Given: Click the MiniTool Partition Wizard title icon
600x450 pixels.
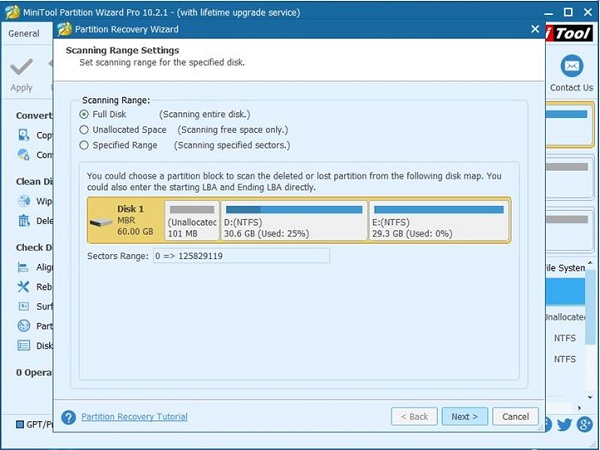Looking at the screenshot, I should point(12,12).
